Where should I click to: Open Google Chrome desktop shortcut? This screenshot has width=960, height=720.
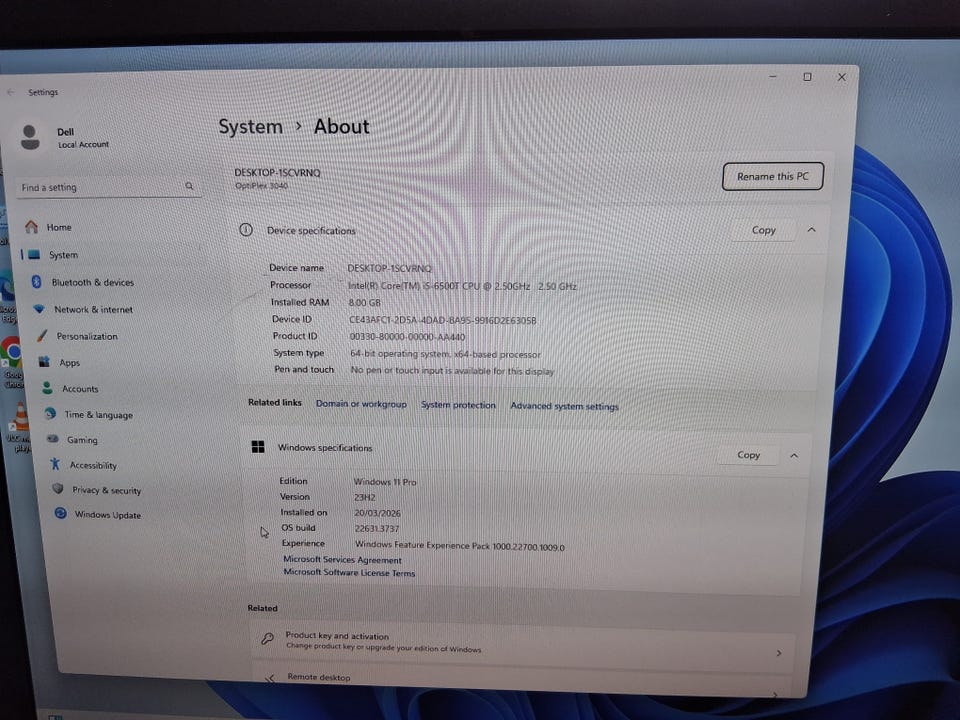click(x=12, y=361)
